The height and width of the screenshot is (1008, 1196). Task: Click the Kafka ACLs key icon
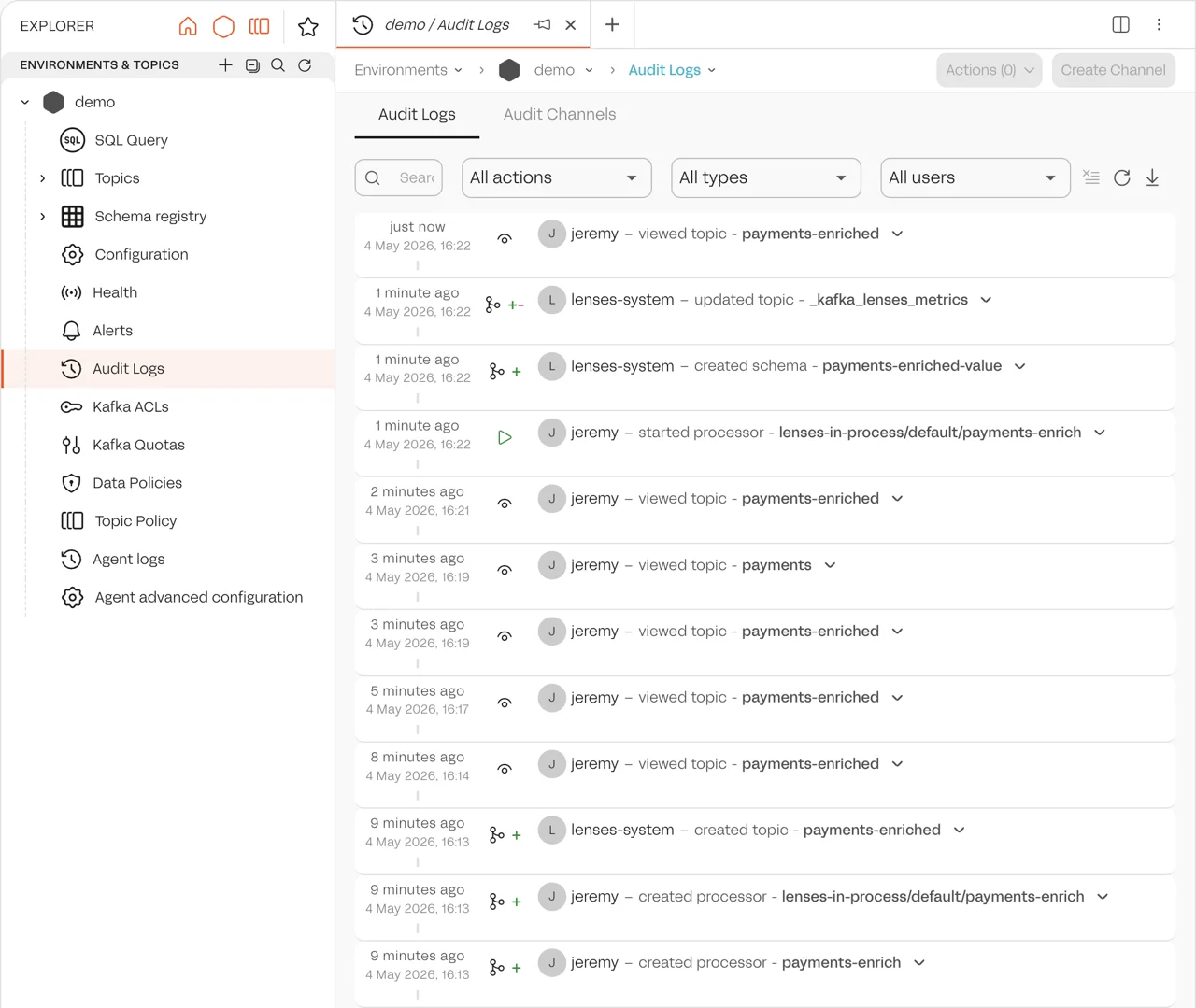(x=71, y=406)
